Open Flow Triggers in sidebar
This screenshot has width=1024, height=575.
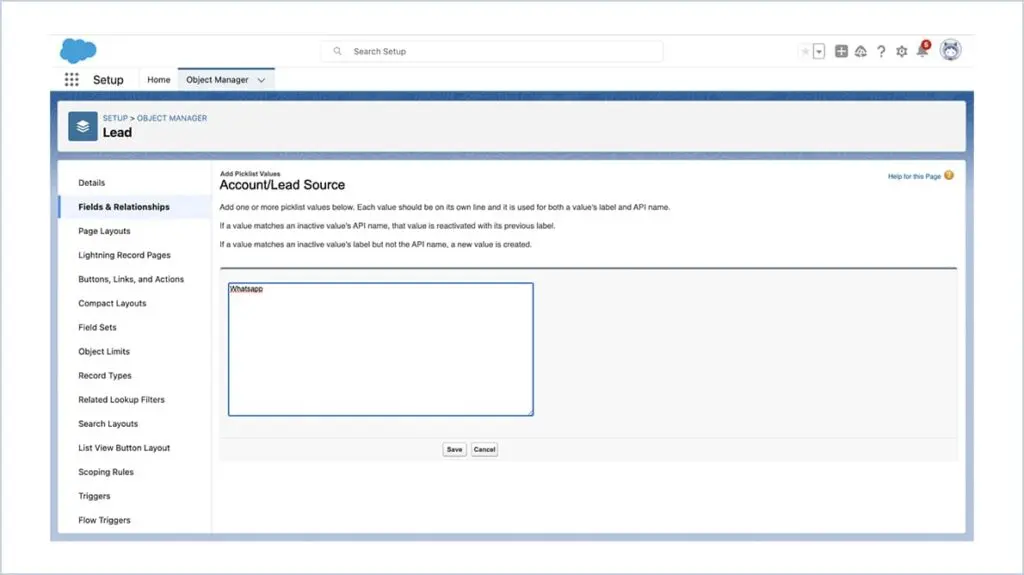coord(104,520)
